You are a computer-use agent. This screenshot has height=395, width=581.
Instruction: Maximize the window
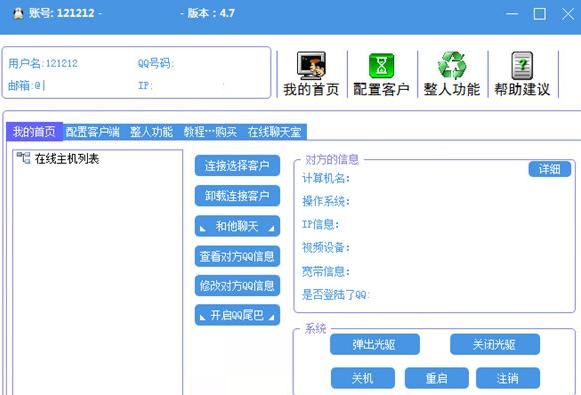[540, 14]
